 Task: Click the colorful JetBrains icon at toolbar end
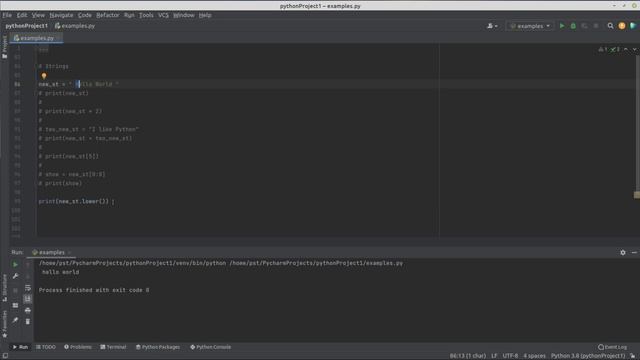(x=633, y=26)
